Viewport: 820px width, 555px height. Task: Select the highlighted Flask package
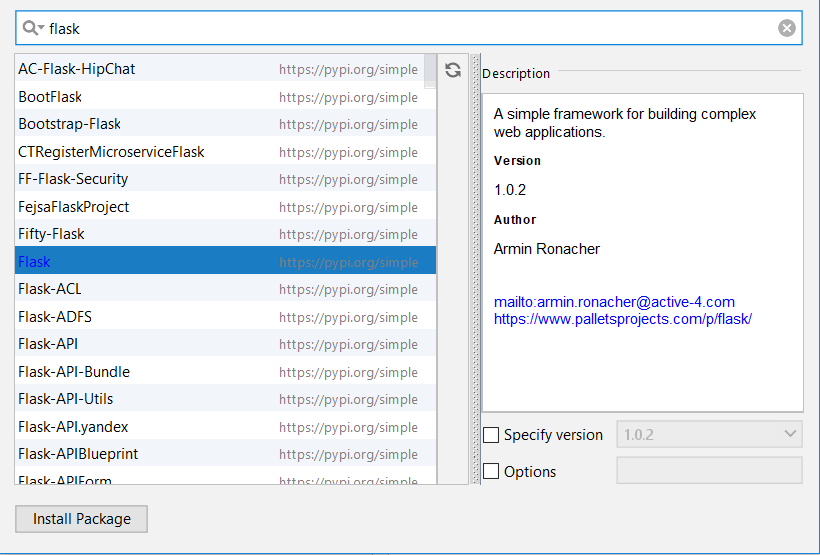(x=225, y=262)
